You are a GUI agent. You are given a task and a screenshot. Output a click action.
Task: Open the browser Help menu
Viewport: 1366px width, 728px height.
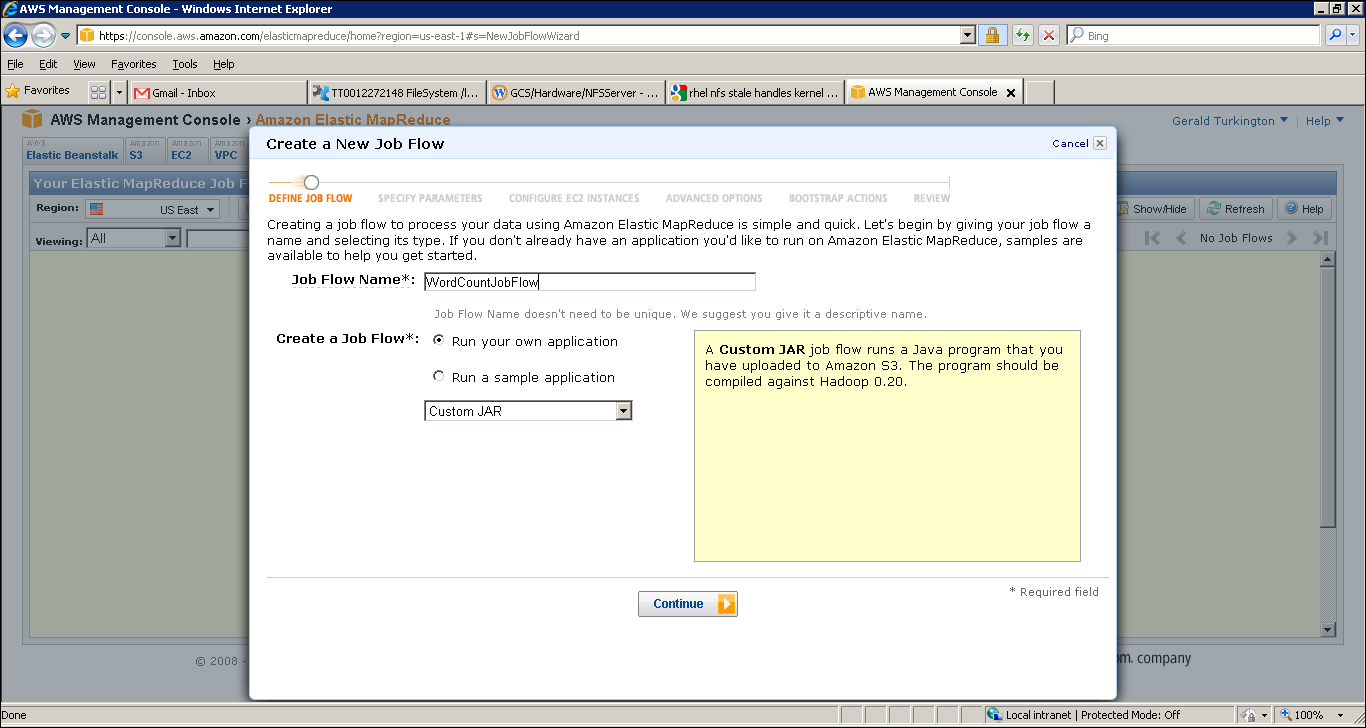click(224, 64)
